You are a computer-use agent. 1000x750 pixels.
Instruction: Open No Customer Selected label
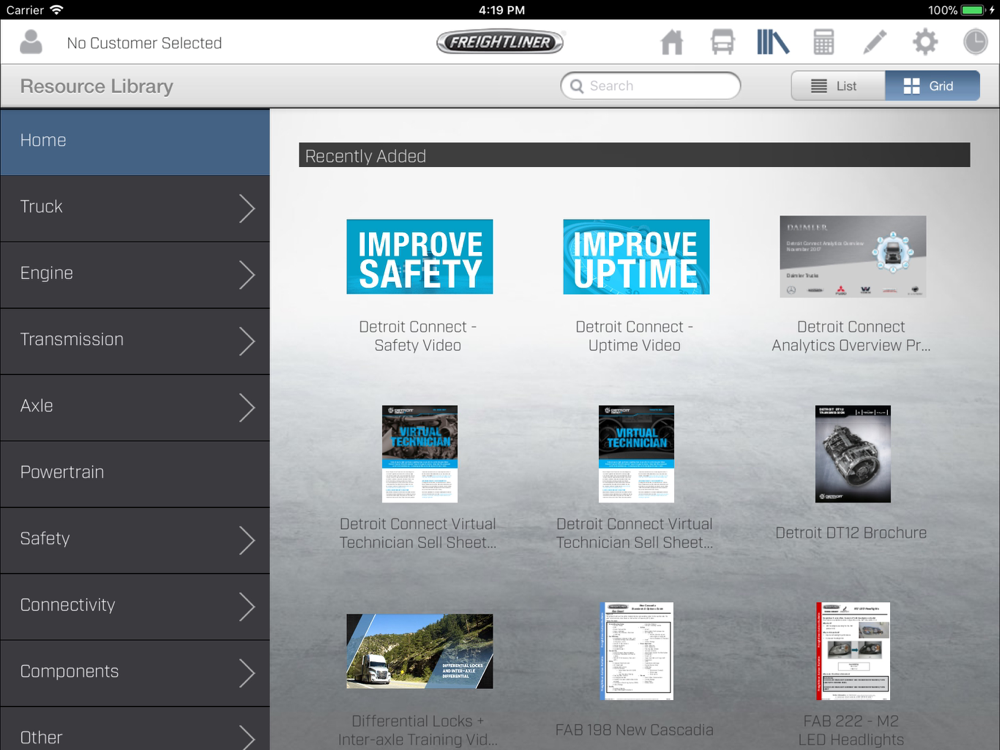(144, 43)
